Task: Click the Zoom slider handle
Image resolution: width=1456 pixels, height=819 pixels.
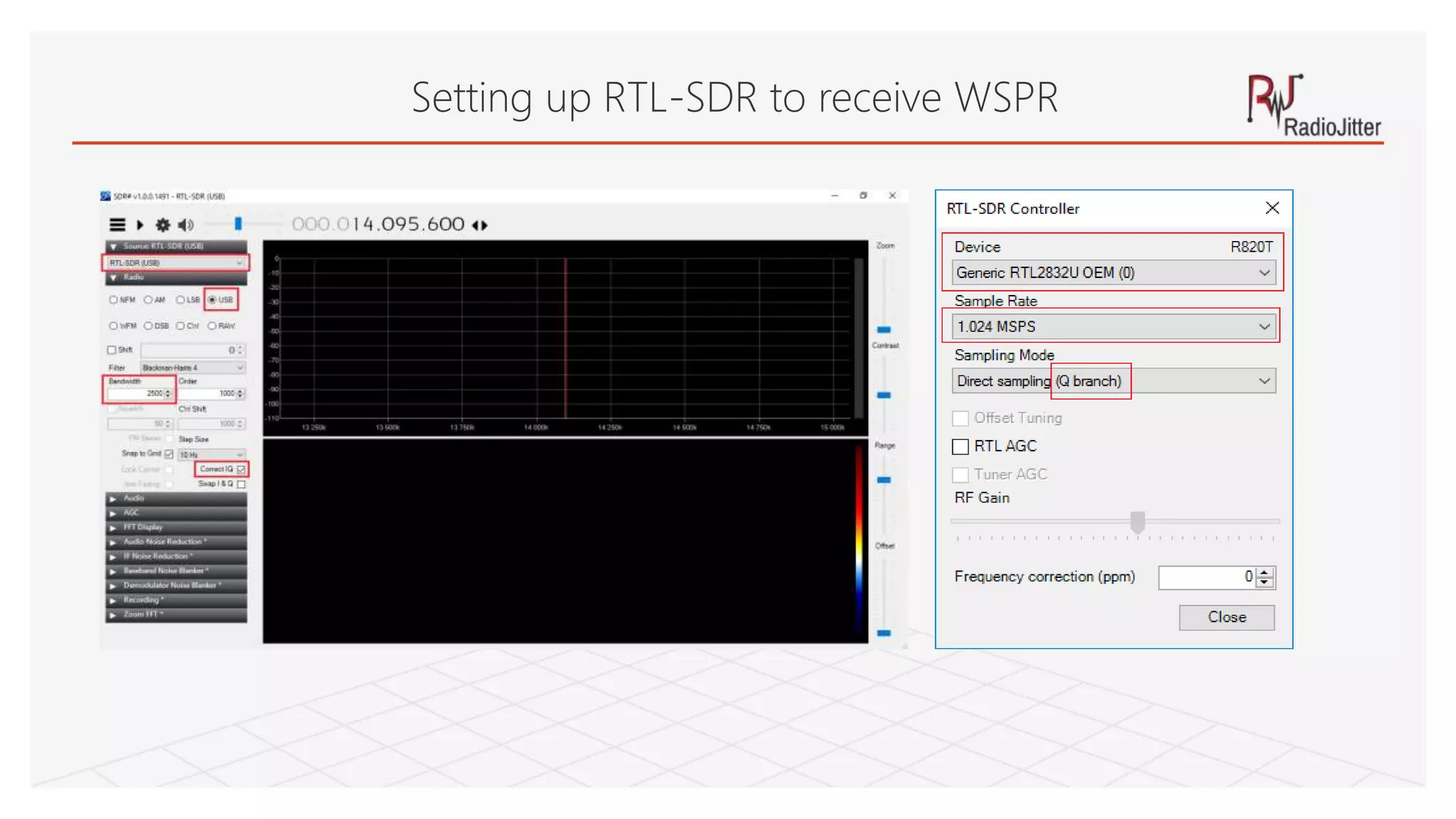Action: (884, 330)
